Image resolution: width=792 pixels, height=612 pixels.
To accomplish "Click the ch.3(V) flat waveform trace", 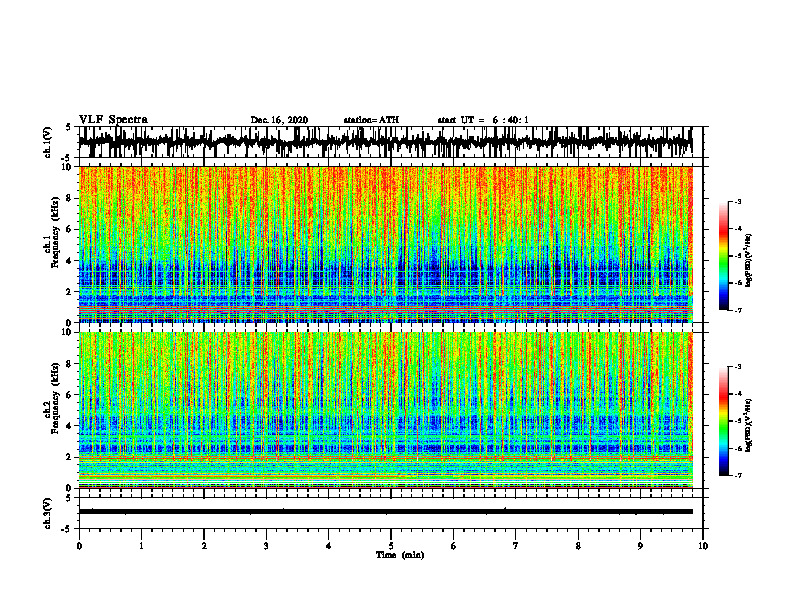I will (x=386, y=512).
